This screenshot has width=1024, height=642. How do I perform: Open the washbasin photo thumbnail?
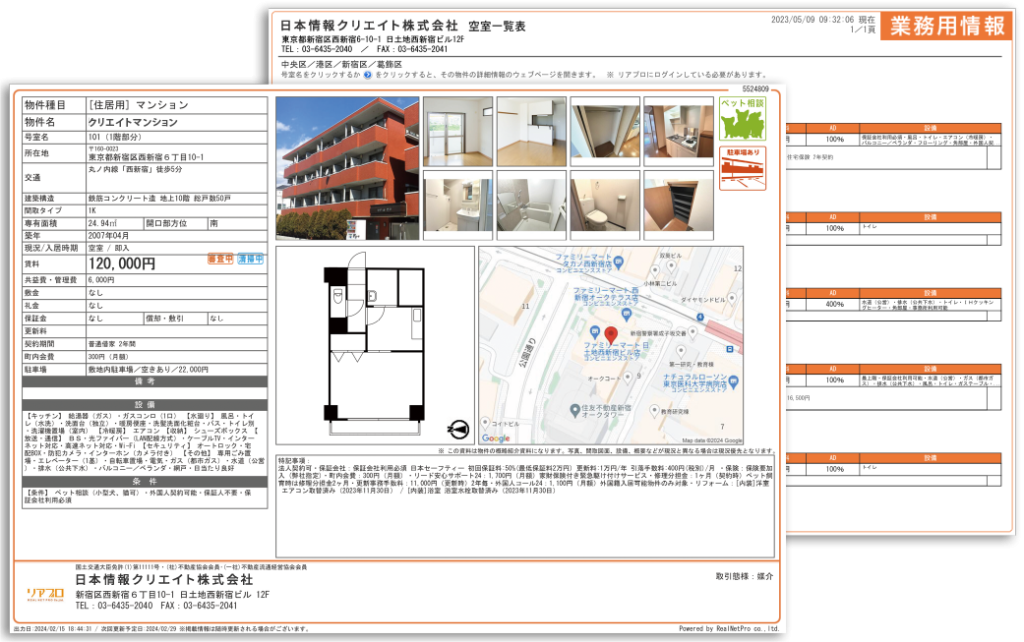458,205
